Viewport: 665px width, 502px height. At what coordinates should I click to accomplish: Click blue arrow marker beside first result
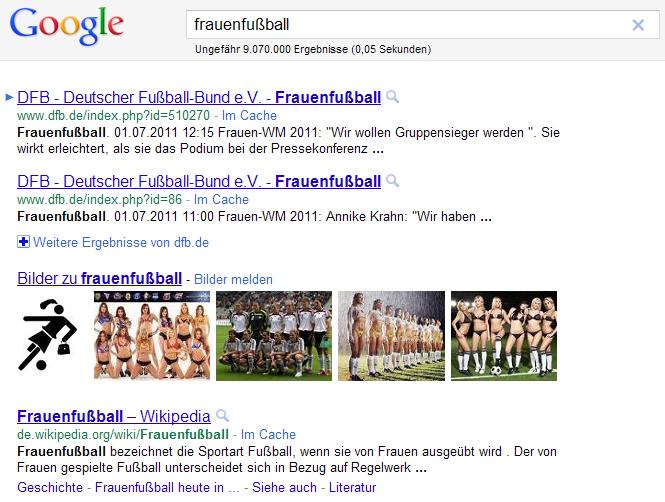pyautogui.click(x=9, y=98)
